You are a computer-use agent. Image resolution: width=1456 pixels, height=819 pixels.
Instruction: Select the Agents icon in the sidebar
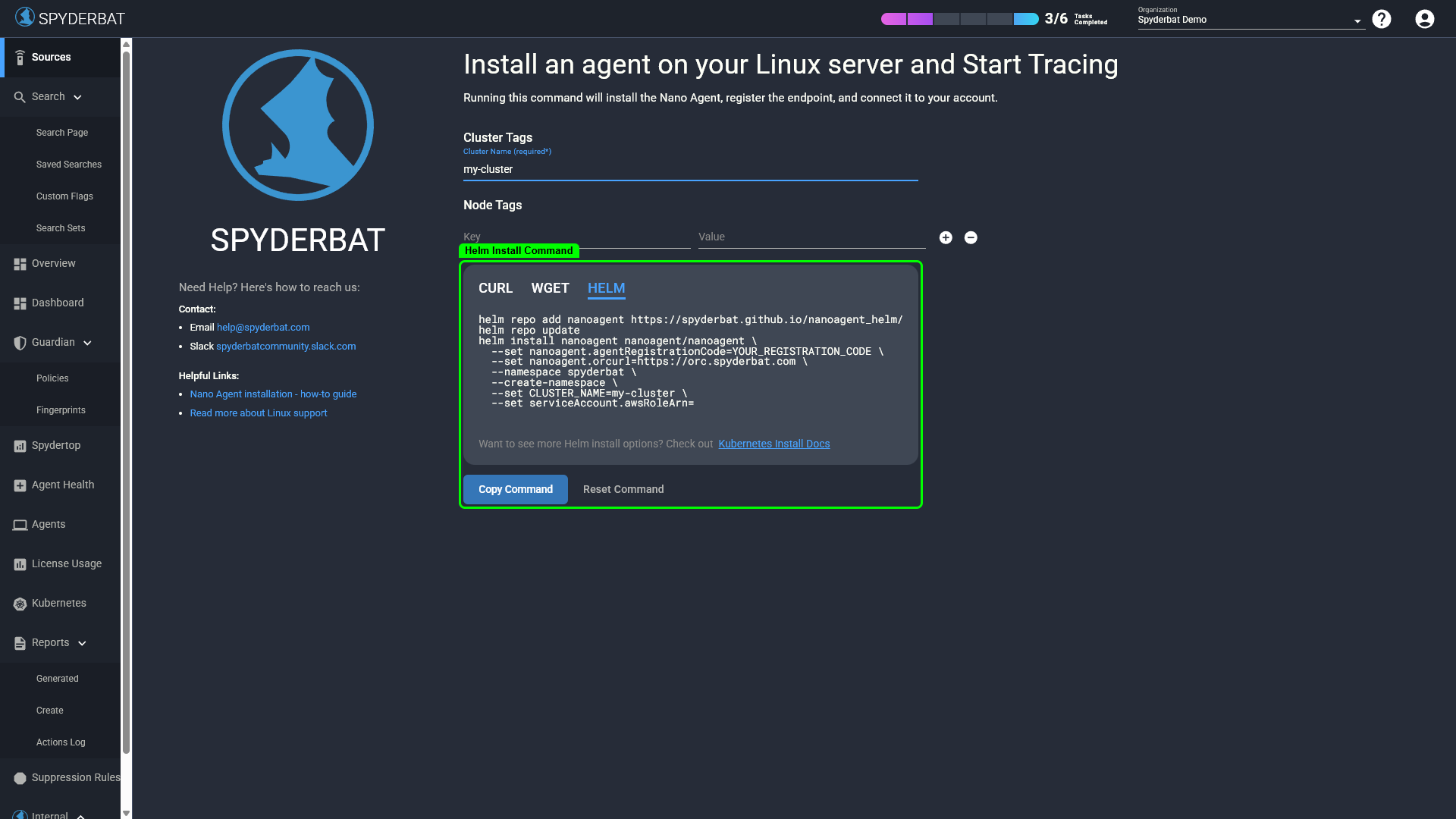[19, 524]
